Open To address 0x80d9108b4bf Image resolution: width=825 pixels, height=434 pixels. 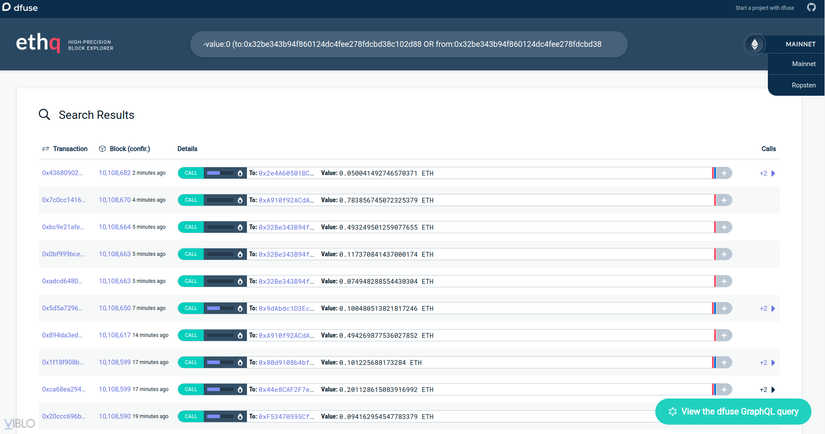pyautogui.click(x=286, y=362)
